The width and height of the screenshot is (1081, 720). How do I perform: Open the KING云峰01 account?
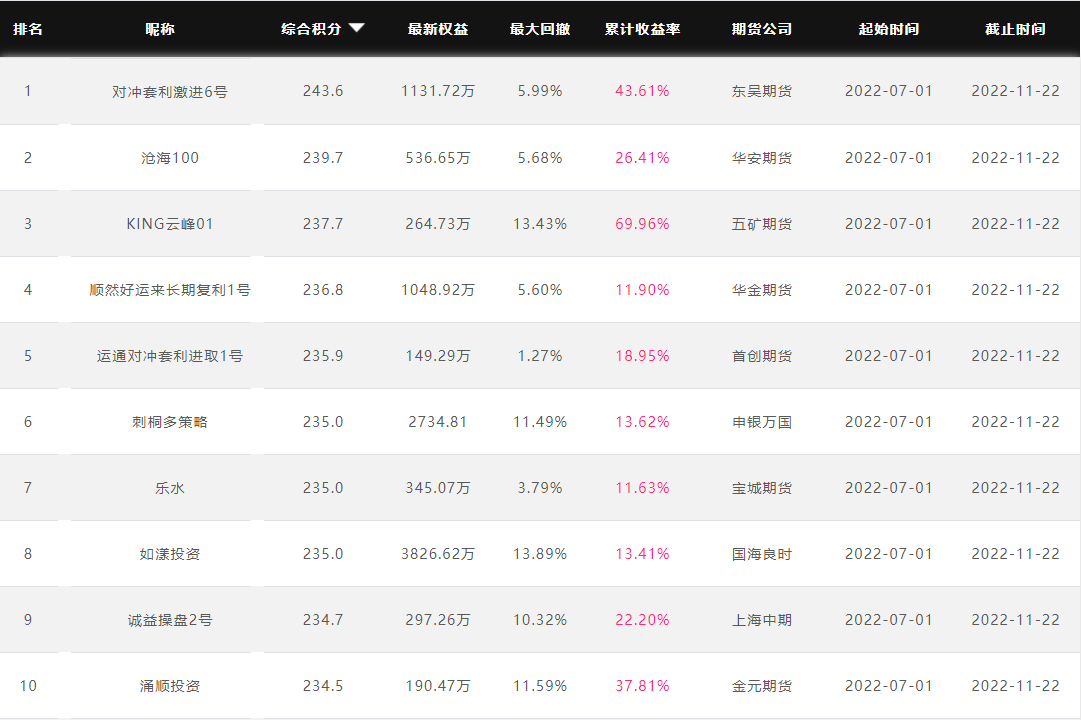click(x=170, y=224)
